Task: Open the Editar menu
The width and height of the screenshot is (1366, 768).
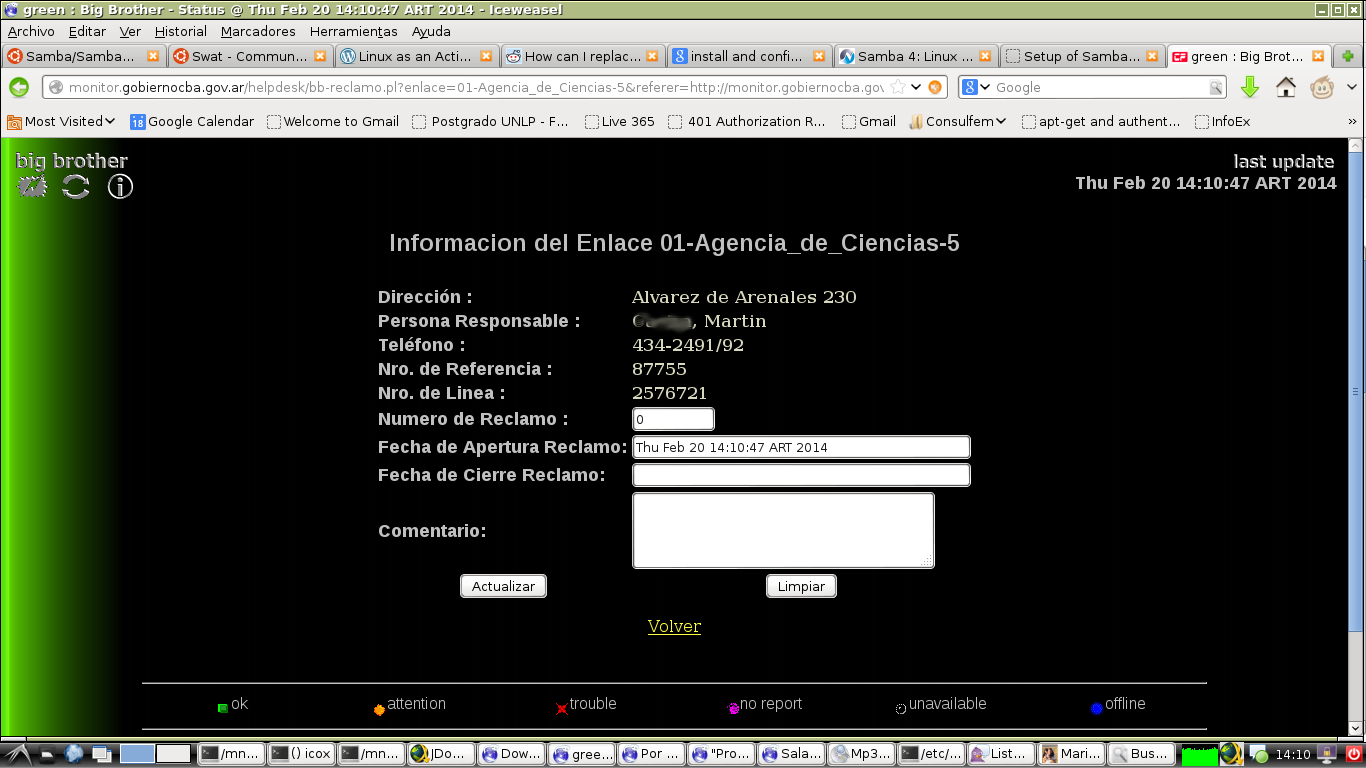Action: point(87,31)
